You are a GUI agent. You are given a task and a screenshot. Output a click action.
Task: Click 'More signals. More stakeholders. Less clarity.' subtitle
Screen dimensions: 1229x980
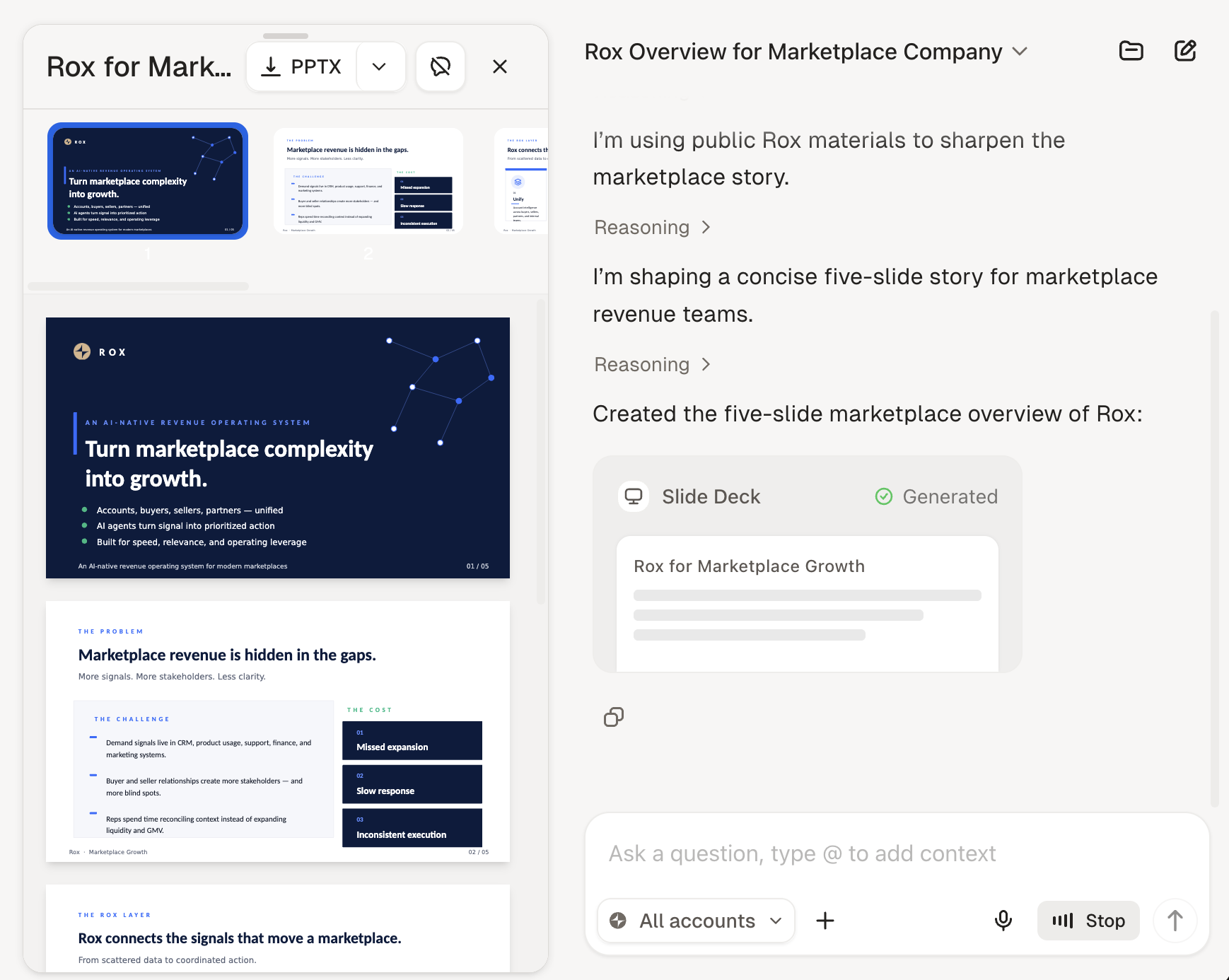pyautogui.click(x=172, y=677)
